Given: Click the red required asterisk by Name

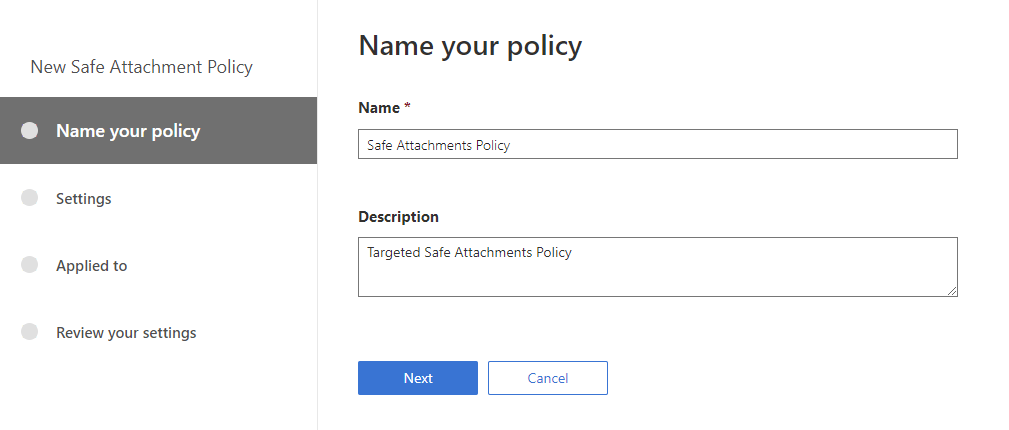Looking at the screenshot, I should [x=407, y=107].
